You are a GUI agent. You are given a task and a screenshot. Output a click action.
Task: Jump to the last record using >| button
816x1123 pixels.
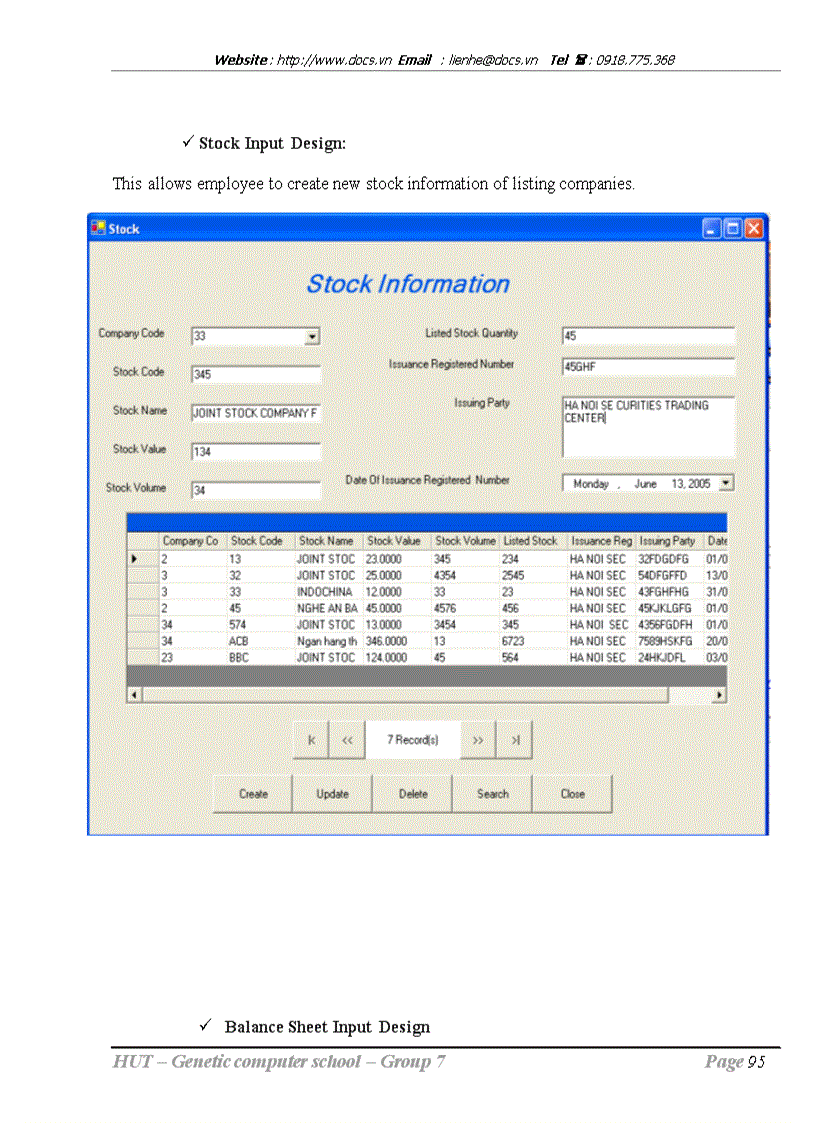point(514,740)
